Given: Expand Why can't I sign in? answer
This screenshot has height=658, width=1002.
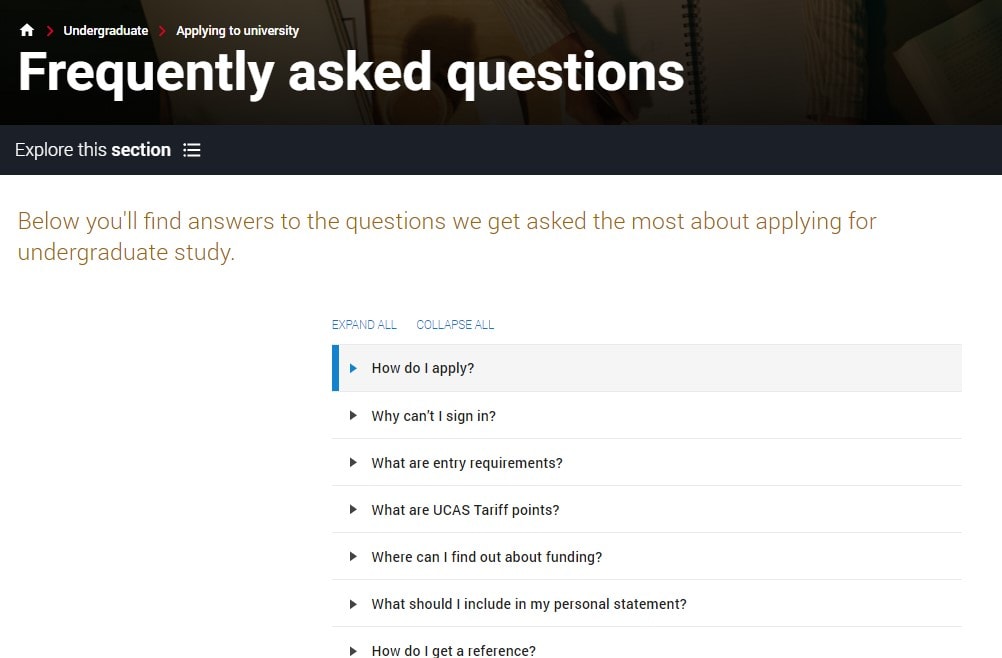Looking at the screenshot, I should click(x=433, y=416).
